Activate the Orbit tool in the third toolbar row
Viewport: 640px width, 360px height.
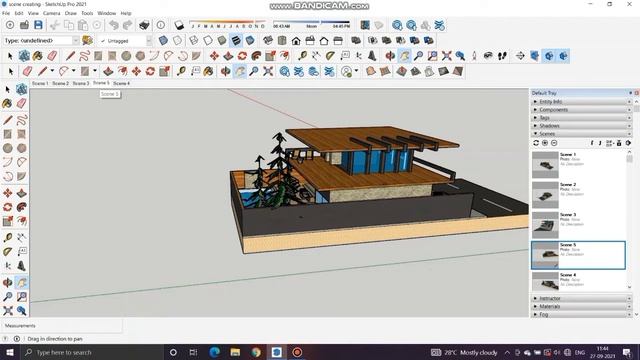point(390,56)
